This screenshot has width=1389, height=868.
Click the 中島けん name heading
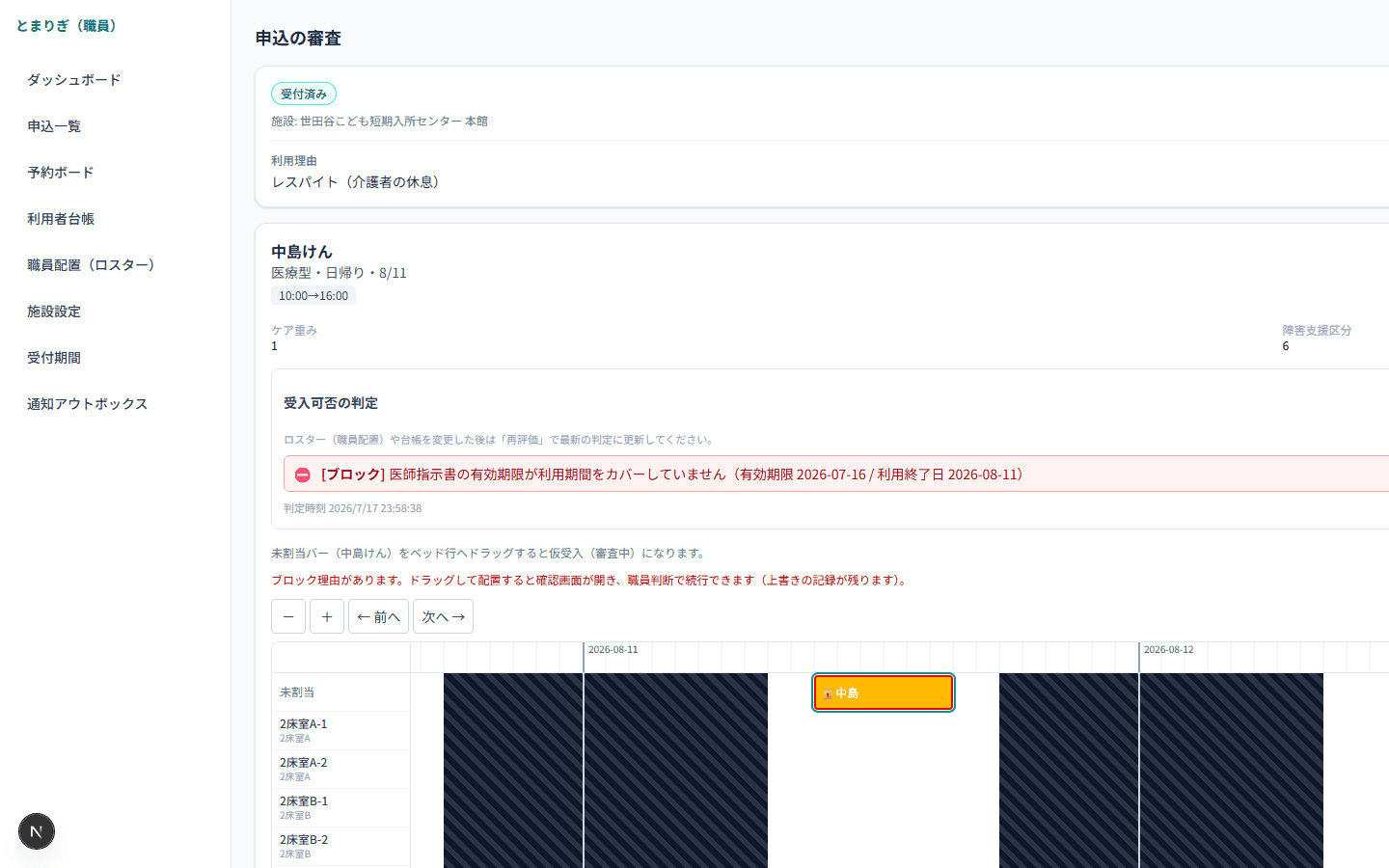coord(302,252)
